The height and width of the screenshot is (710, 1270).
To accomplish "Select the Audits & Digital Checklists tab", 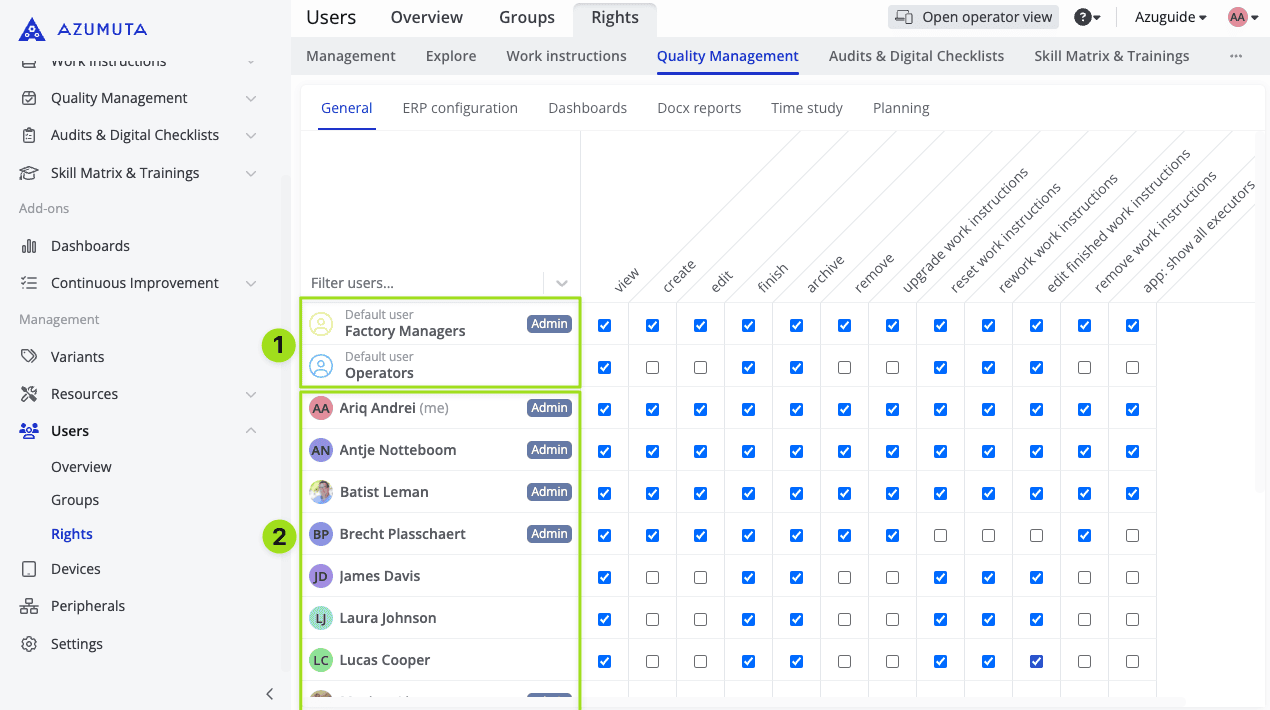I will pyautogui.click(x=916, y=56).
